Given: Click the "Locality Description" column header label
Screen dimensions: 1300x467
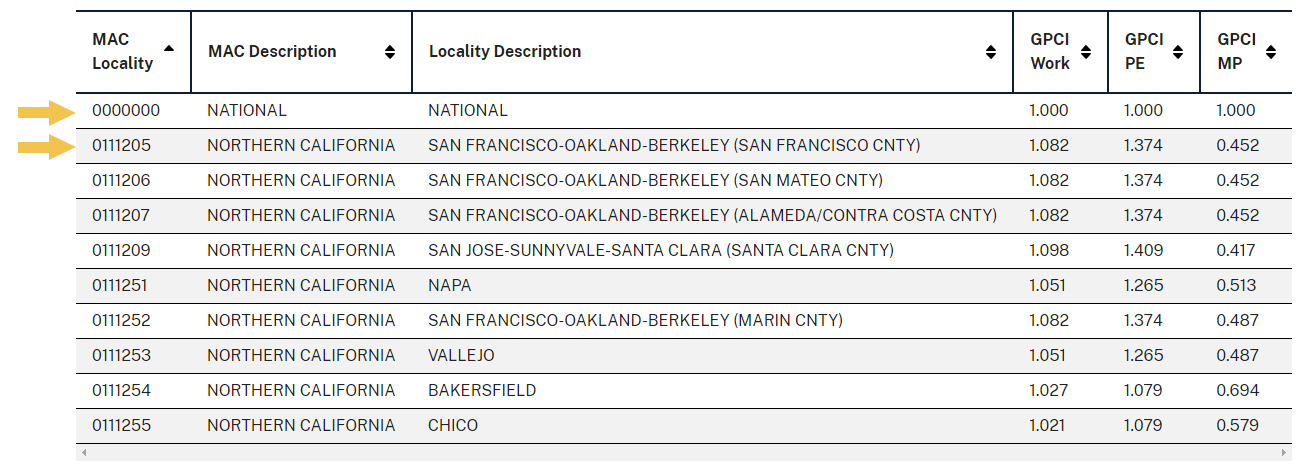Looking at the screenshot, I should tap(505, 52).
